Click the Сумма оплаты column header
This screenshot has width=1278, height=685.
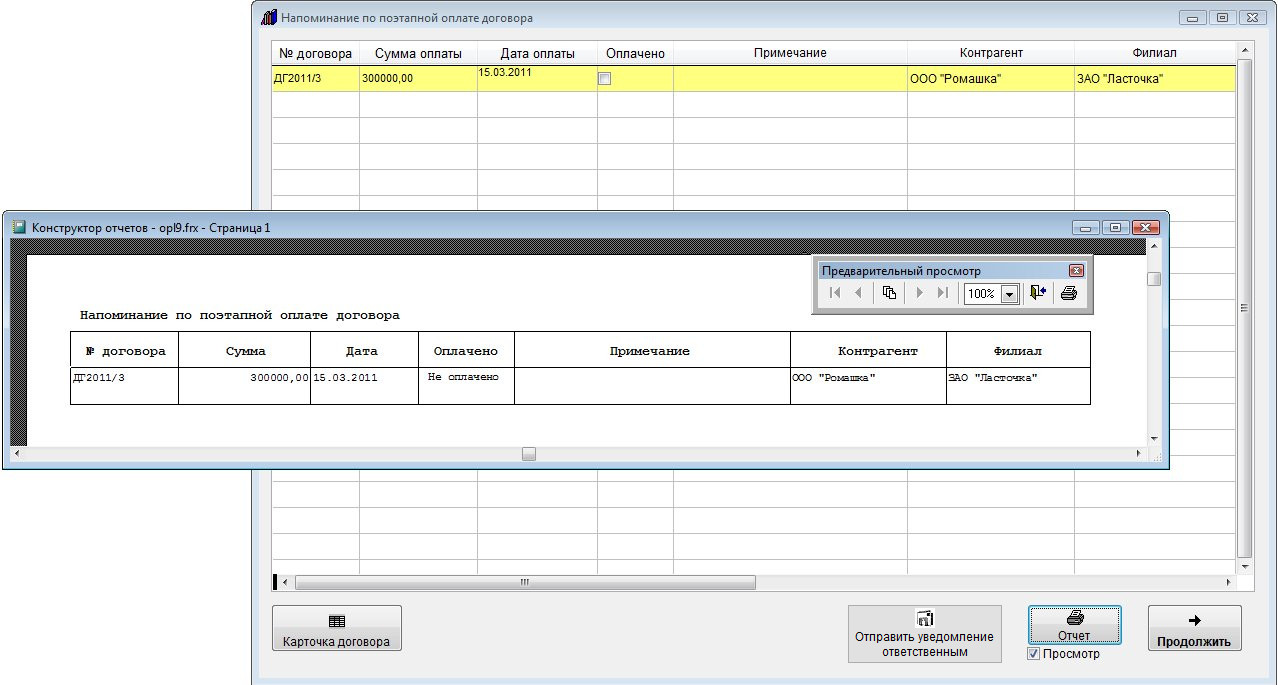pos(418,53)
